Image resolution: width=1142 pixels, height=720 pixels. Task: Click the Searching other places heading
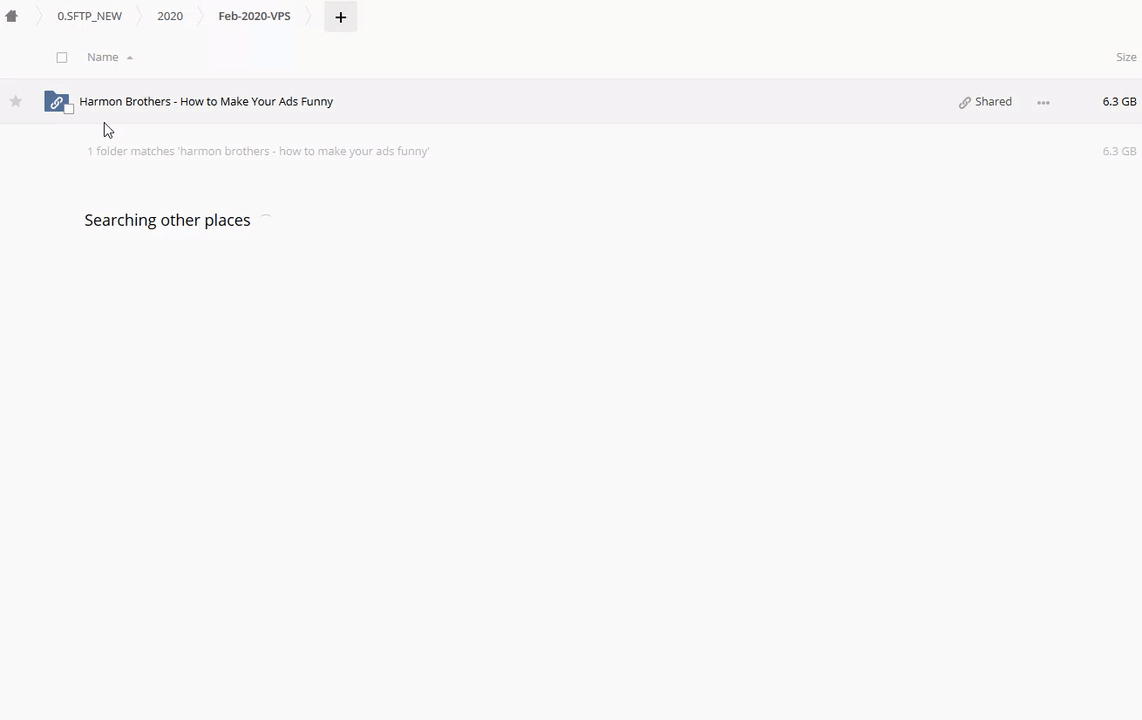click(168, 220)
